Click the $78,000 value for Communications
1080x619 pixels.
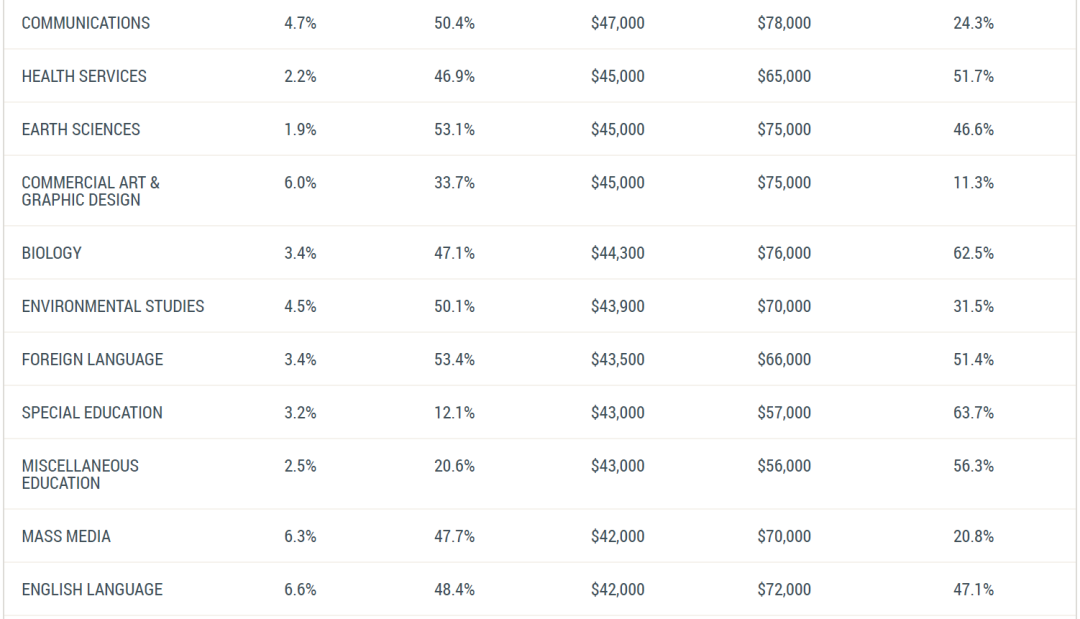(x=784, y=23)
